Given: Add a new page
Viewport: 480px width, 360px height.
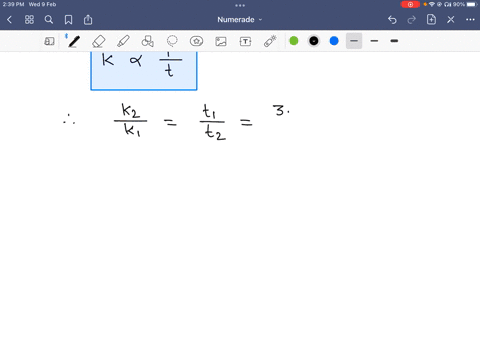Looking at the screenshot, I should click(431, 19).
